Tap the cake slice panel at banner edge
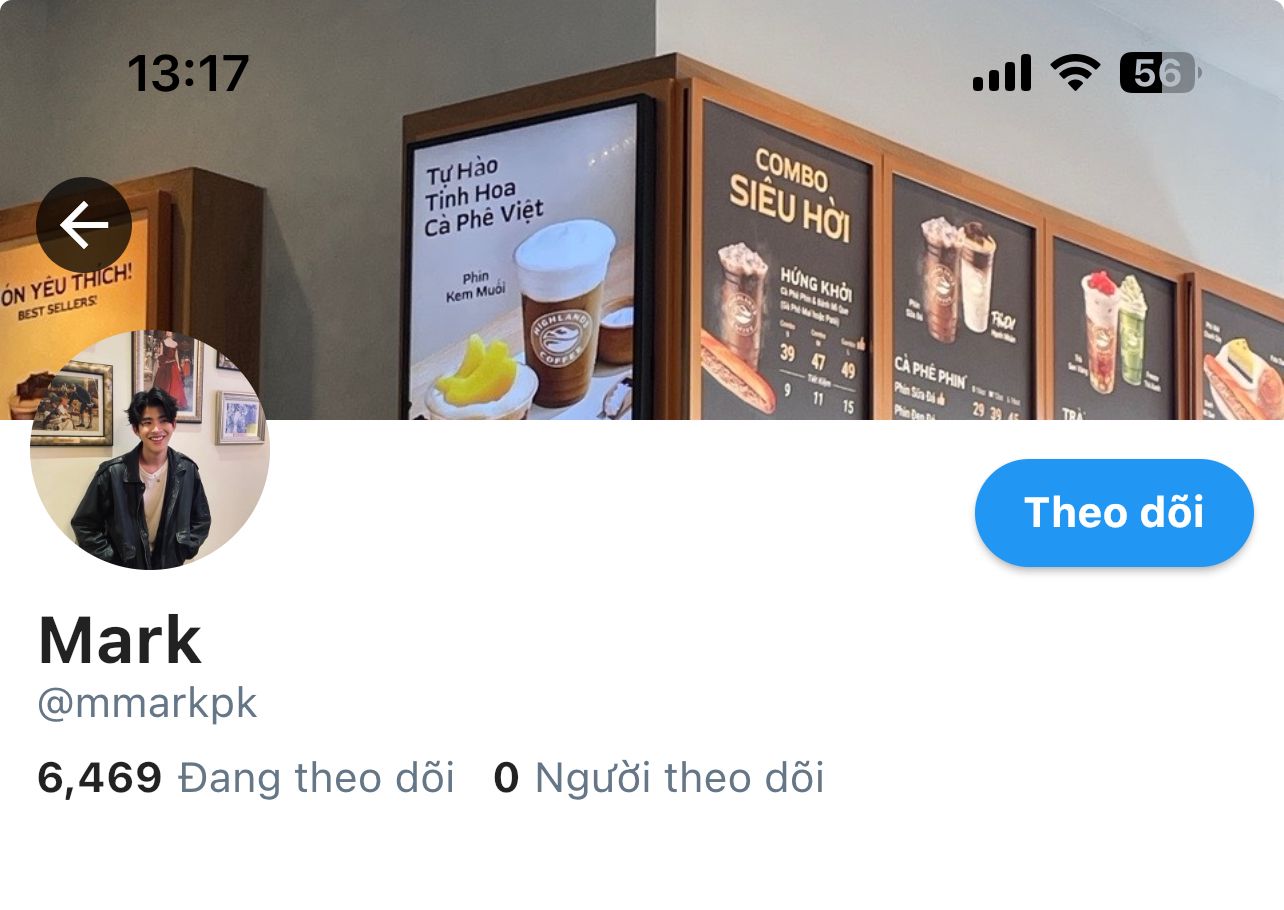The width and height of the screenshot is (1284, 910). pyautogui.click(x=1242, y=355)
